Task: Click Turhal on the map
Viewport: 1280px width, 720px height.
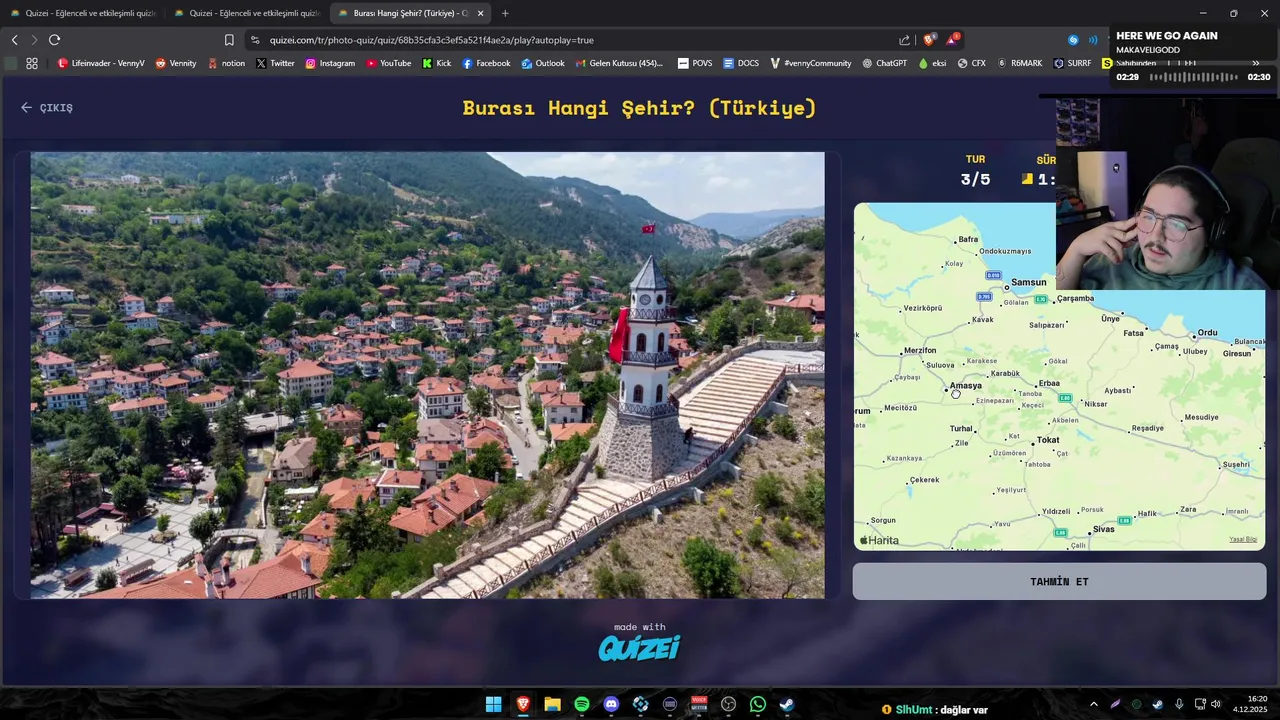Action: coord(961,429)
